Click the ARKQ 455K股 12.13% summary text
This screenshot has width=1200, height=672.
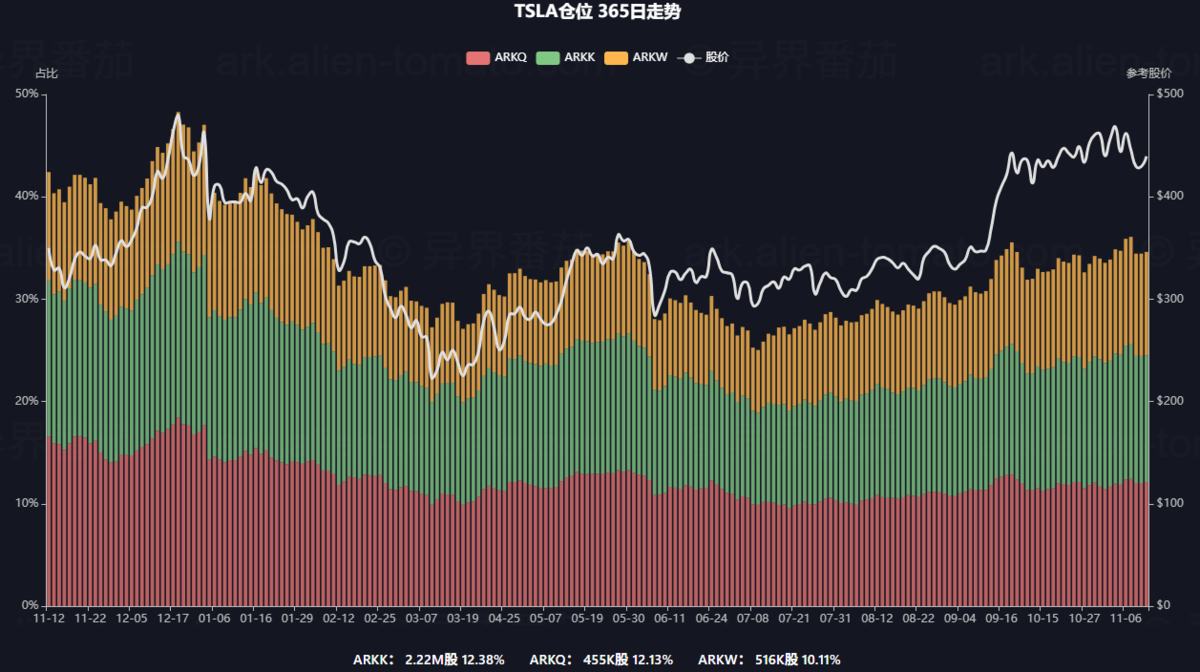600,660
